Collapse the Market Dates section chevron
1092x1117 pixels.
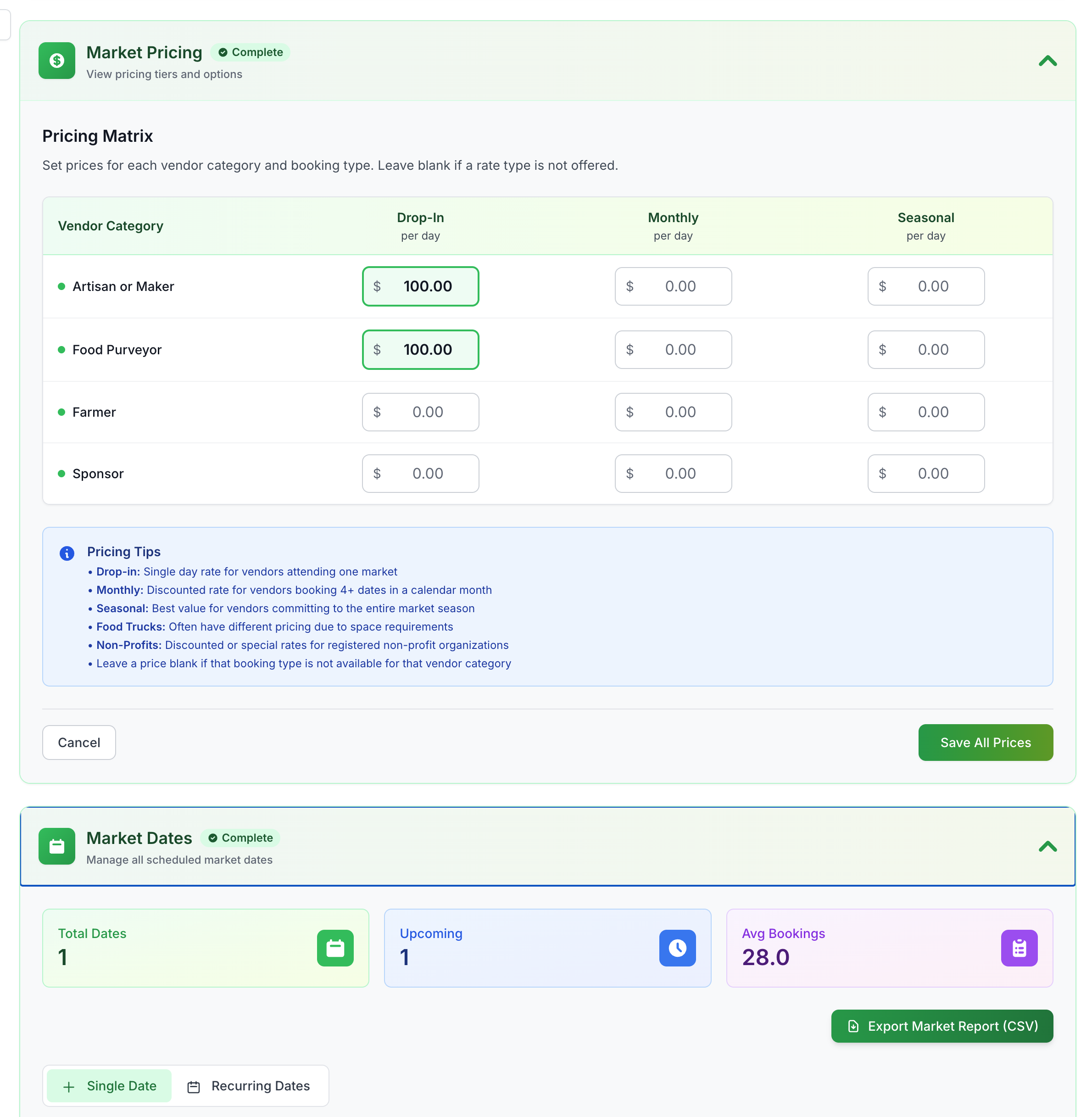click(x=1047, y=846)
